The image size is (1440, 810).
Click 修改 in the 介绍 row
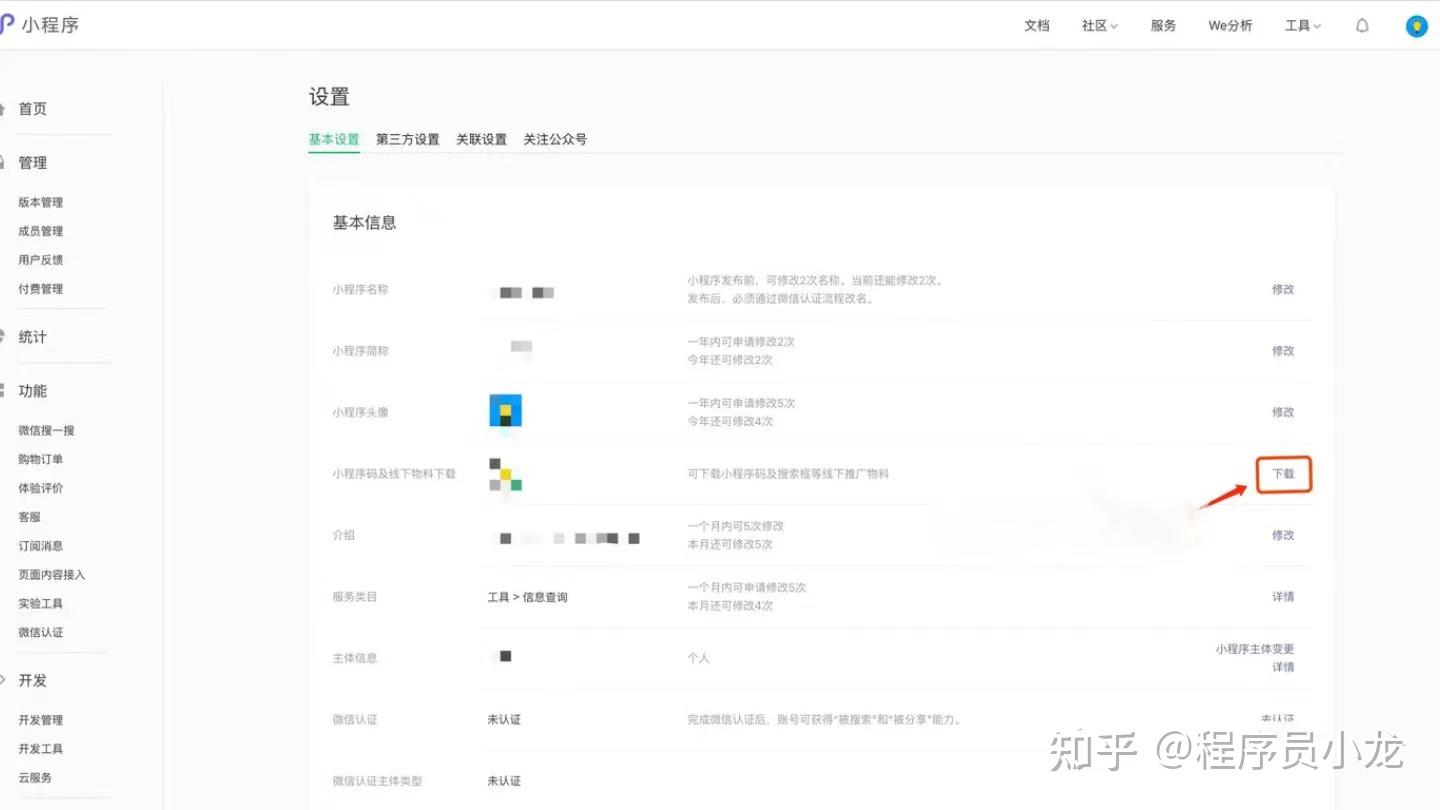pos(1283,535)
